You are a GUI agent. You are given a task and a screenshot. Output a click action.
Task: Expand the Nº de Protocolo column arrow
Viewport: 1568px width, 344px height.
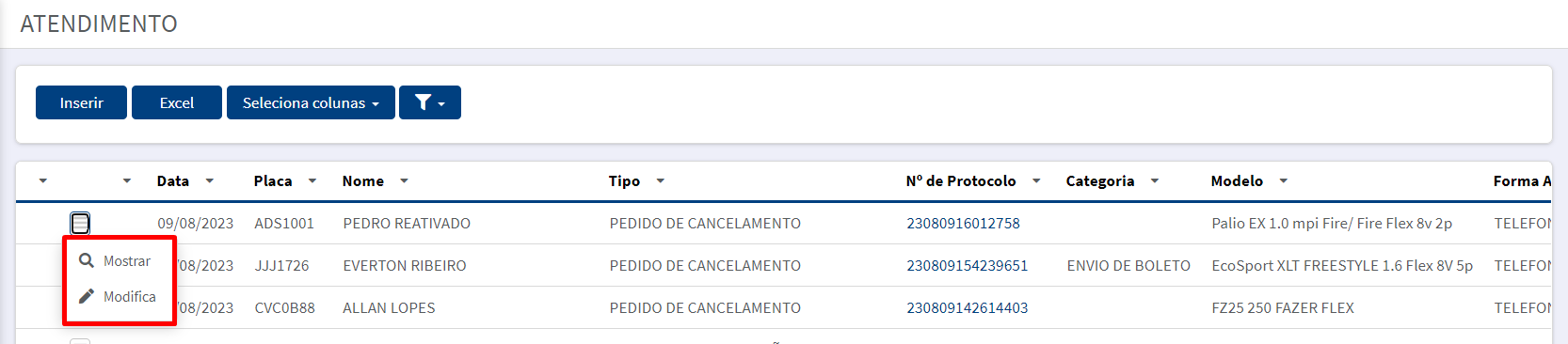coord(1036,180)
